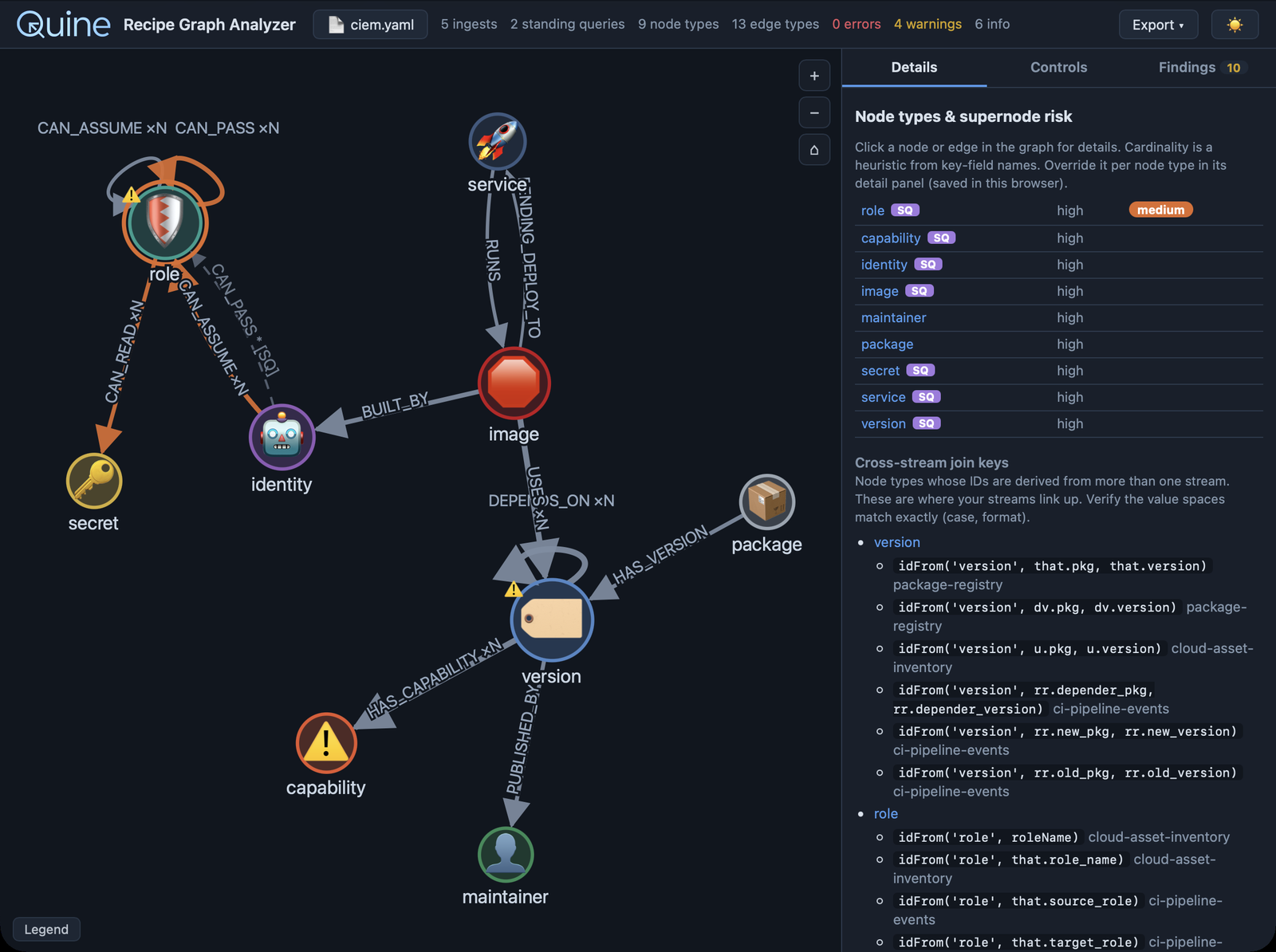1276x952 pixels.
Task: Select the PUBLISHED_BY edge label
Action: pos(522,742)
